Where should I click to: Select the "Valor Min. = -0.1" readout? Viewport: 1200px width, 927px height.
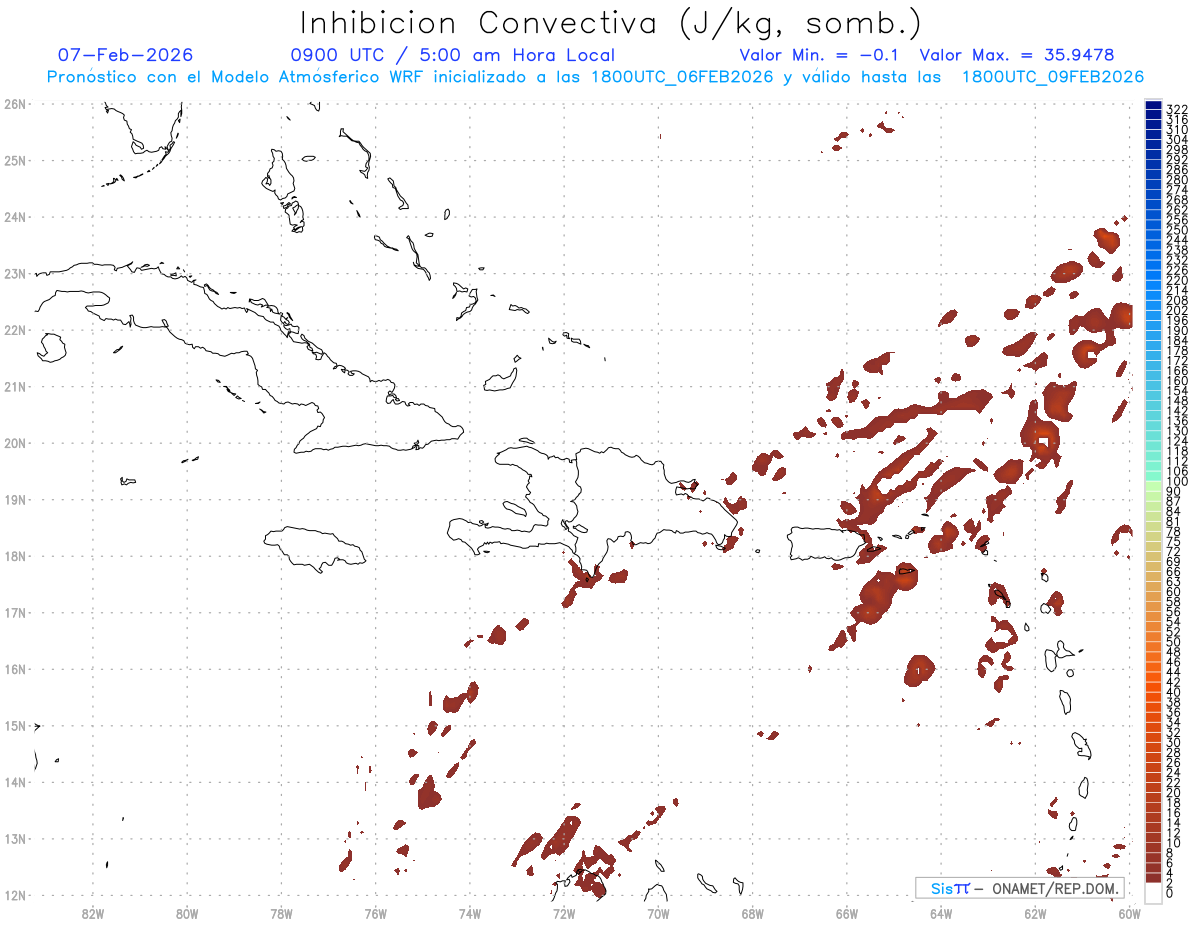click(x=820, y=55)
